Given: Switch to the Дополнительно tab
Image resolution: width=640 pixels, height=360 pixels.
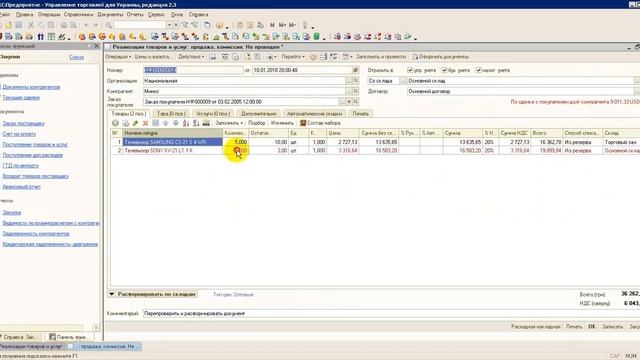Looking at the screenshot, I should point(259,113).
